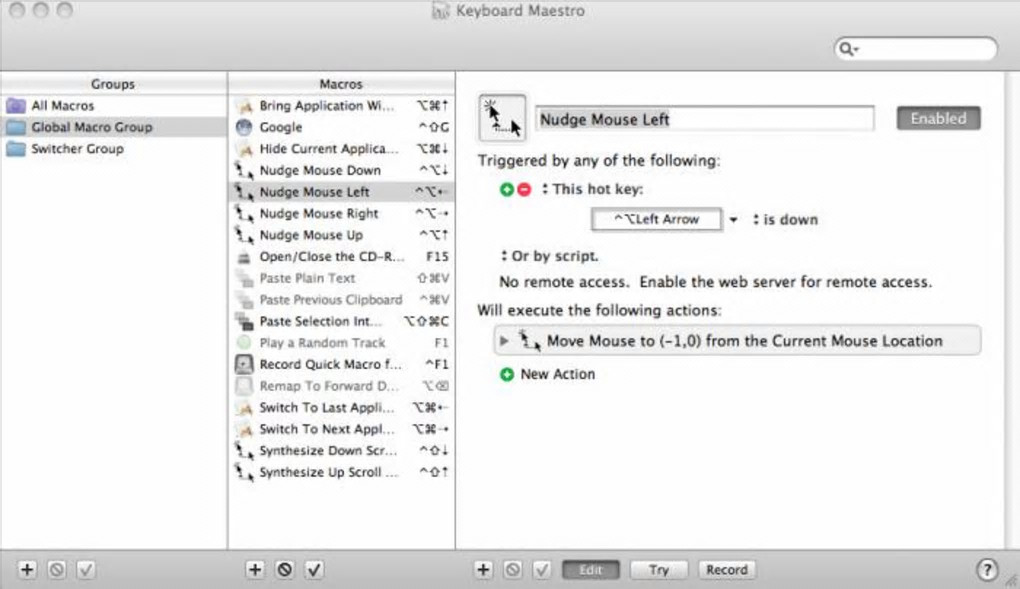1020x589 pixels.
Task: Click the green New Action plus icon
Action: click(507, 374)
